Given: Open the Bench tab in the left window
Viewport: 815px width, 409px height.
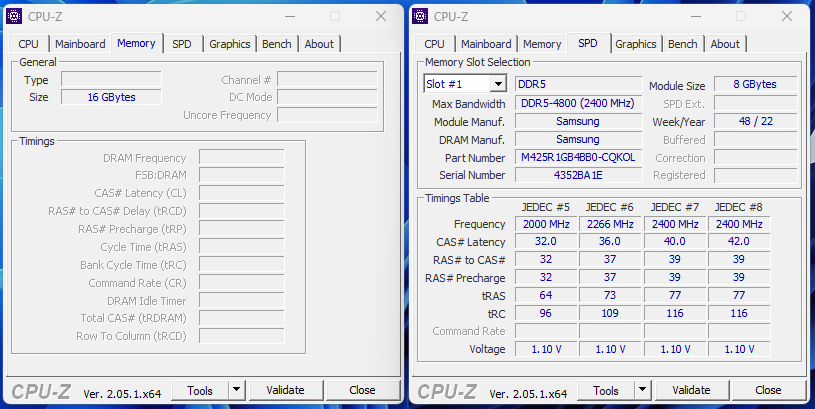Looking at the screenshot, I should coord(277,44).
